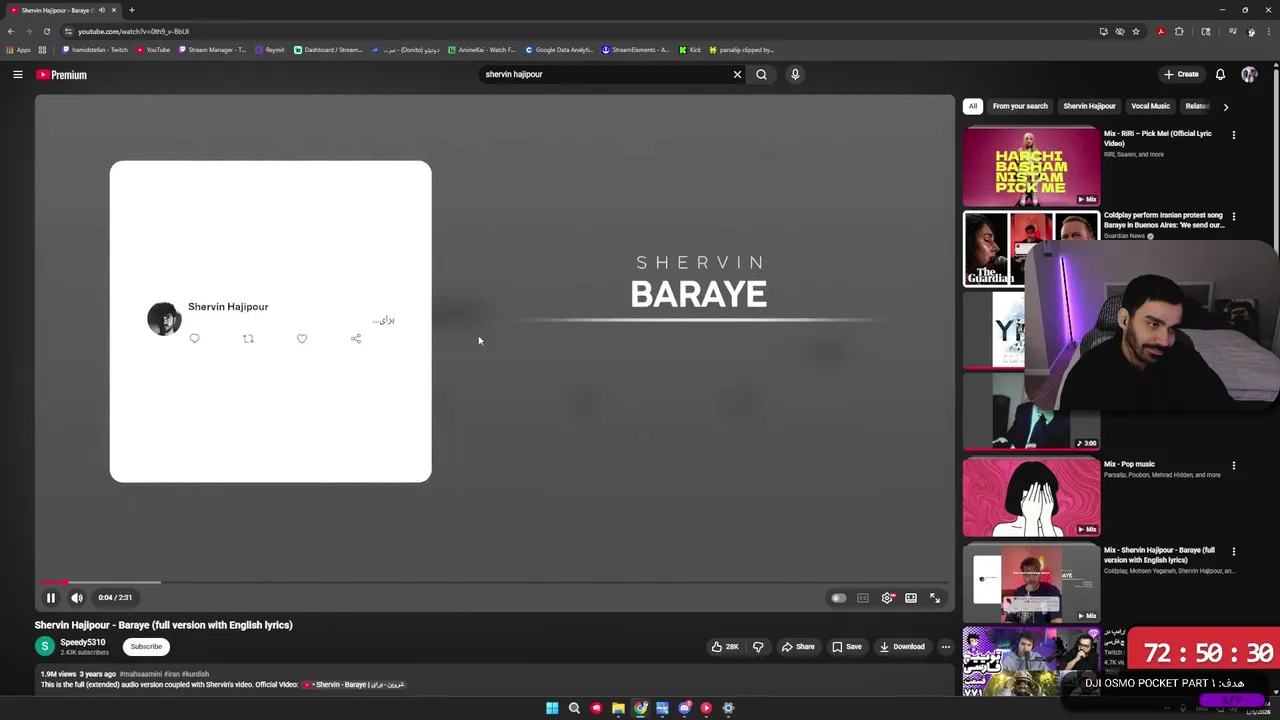Open the official video 'Shervin - Baraye' link
1280x720 pixels.
coord(355,685)
